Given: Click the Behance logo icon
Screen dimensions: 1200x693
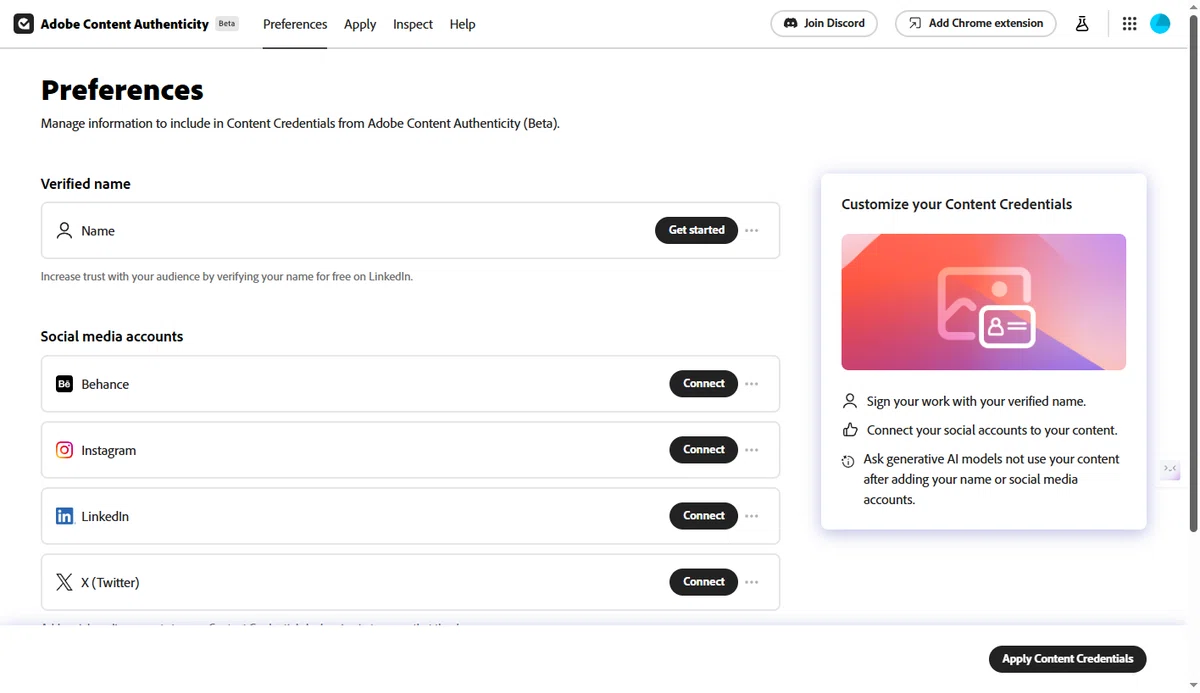Looking at the screenshot, I should (x=64, y=384).
